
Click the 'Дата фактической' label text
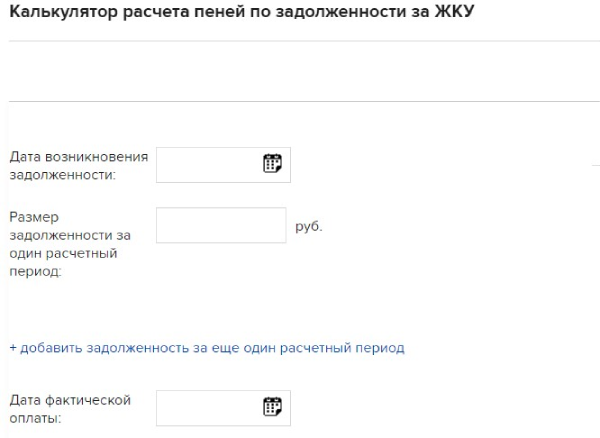(70, 400)
